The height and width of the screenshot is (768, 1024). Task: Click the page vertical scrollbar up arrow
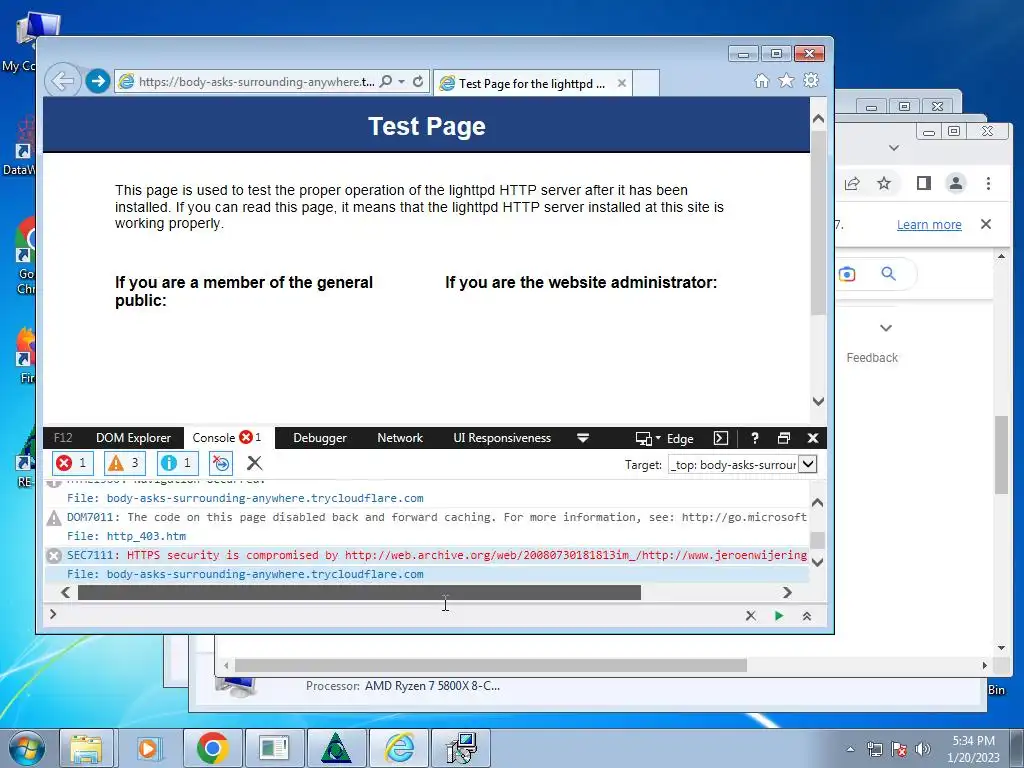pyautogui.click(x=818, y=119)
